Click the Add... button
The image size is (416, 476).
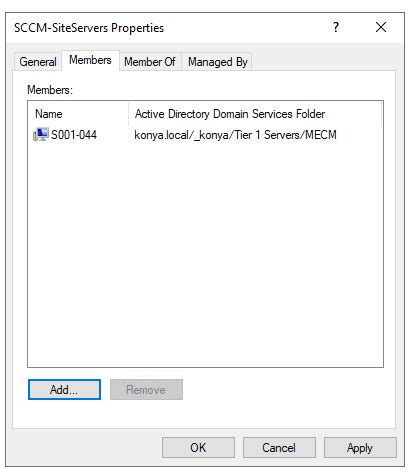pos(64,389)
